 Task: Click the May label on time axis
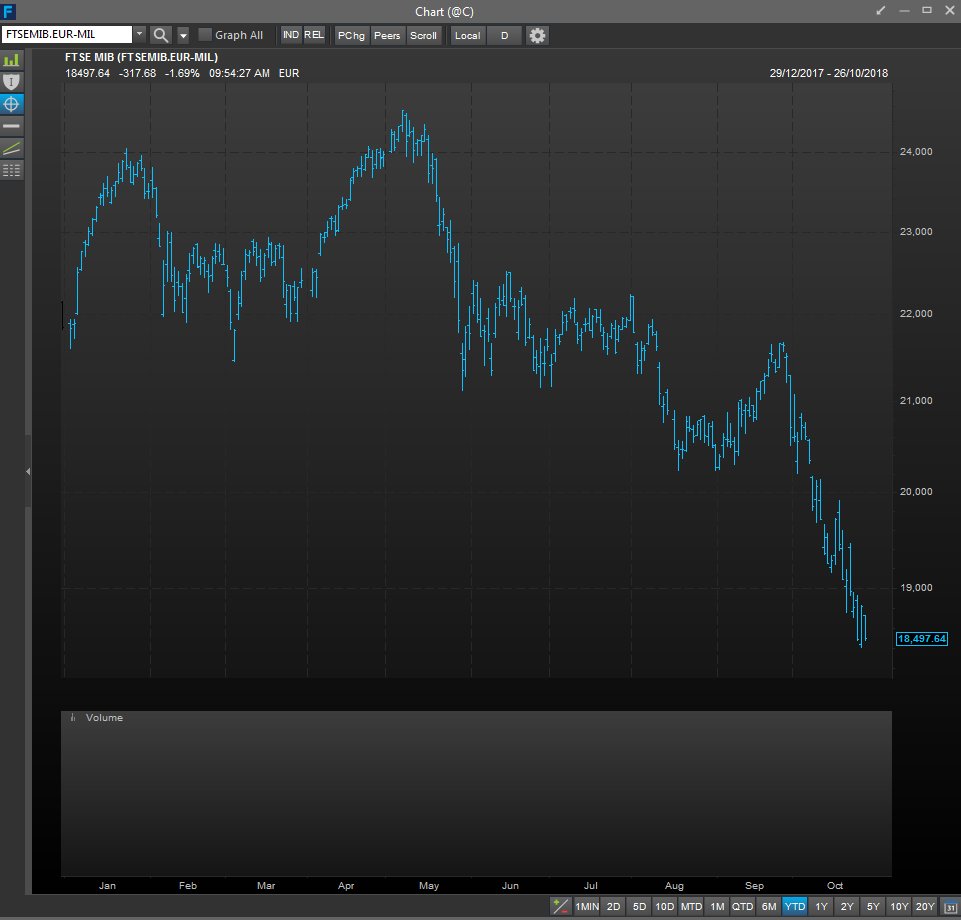pos(429,886)
